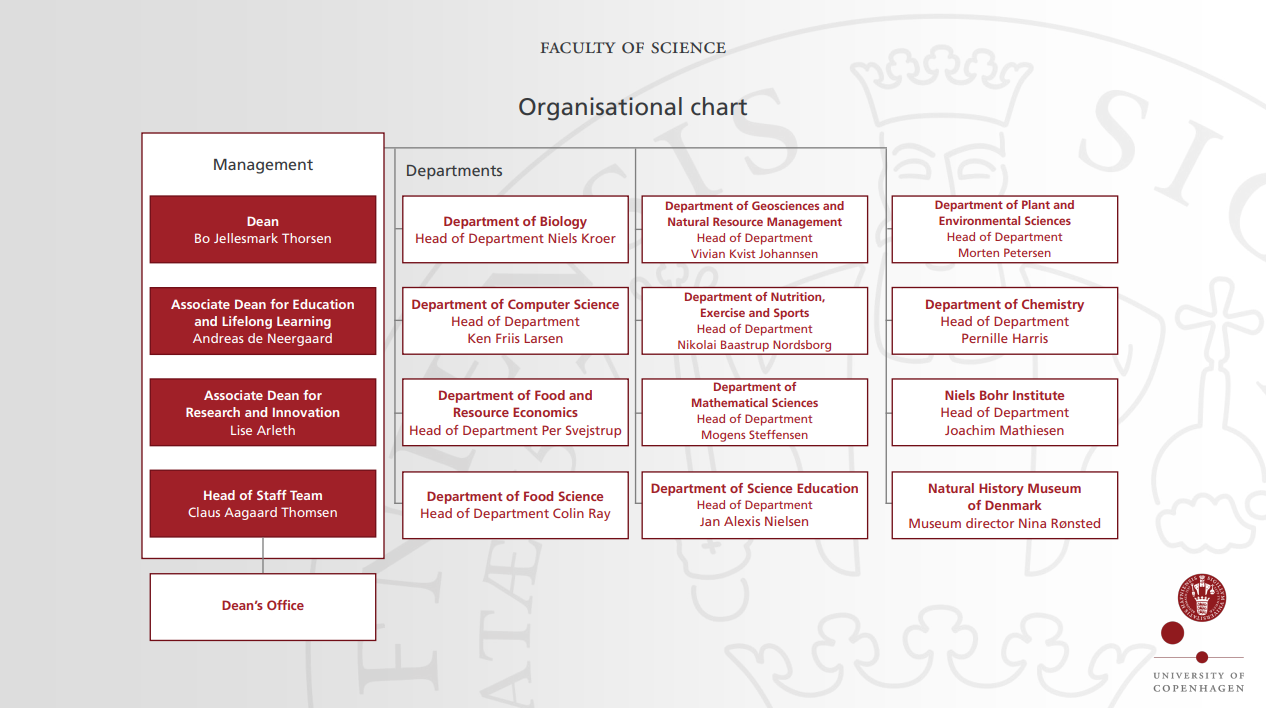Click the Department of Nutrition, Exercise and Sports box

(754, 320)
